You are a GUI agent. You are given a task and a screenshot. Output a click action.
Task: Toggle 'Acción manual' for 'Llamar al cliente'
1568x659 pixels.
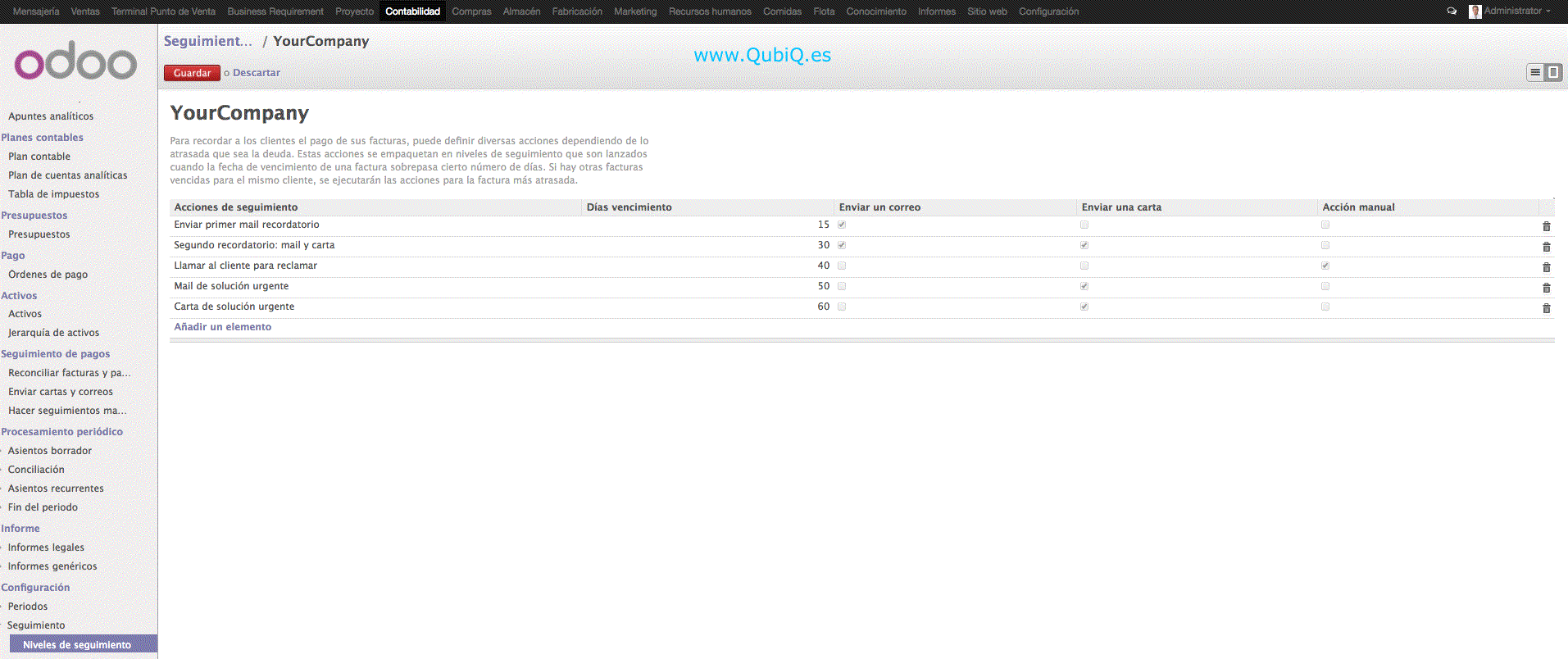pyautogui.click(x=1325, y=266)
